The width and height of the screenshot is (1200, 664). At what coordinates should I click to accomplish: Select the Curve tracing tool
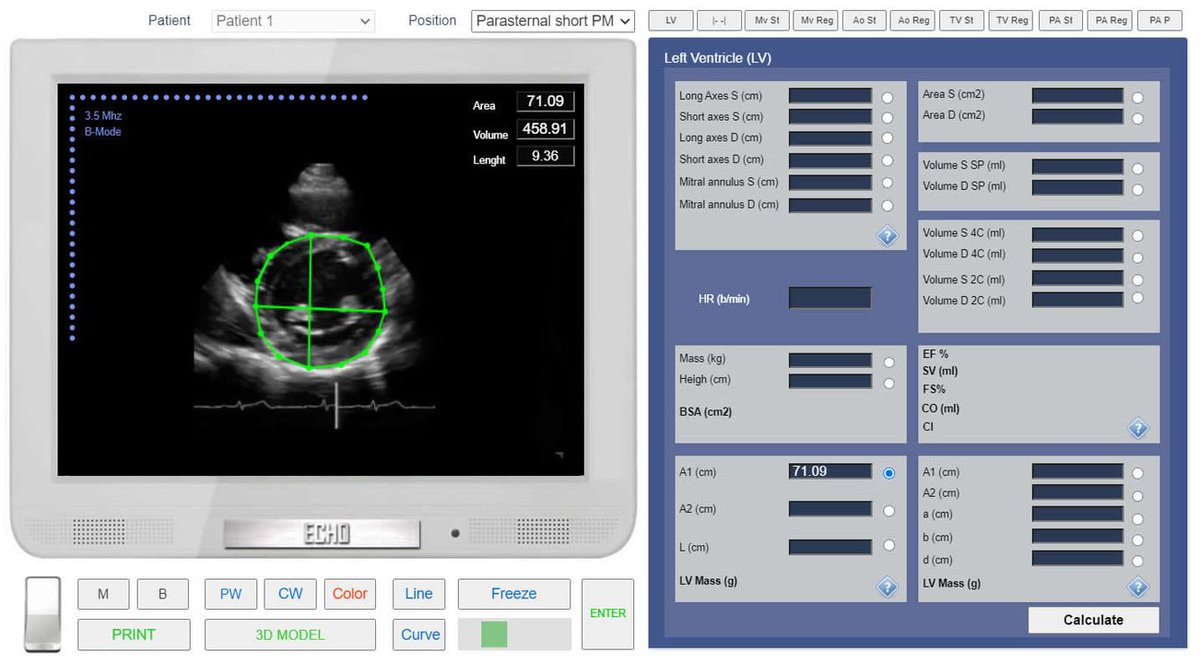pos(420,634)
